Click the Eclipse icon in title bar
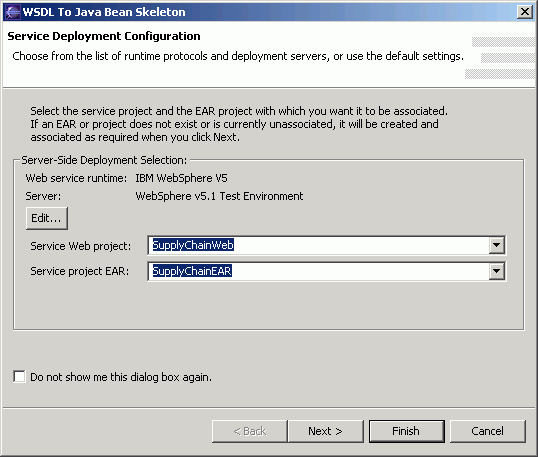This screenshot has height=457, width=538. click(12, 12)
